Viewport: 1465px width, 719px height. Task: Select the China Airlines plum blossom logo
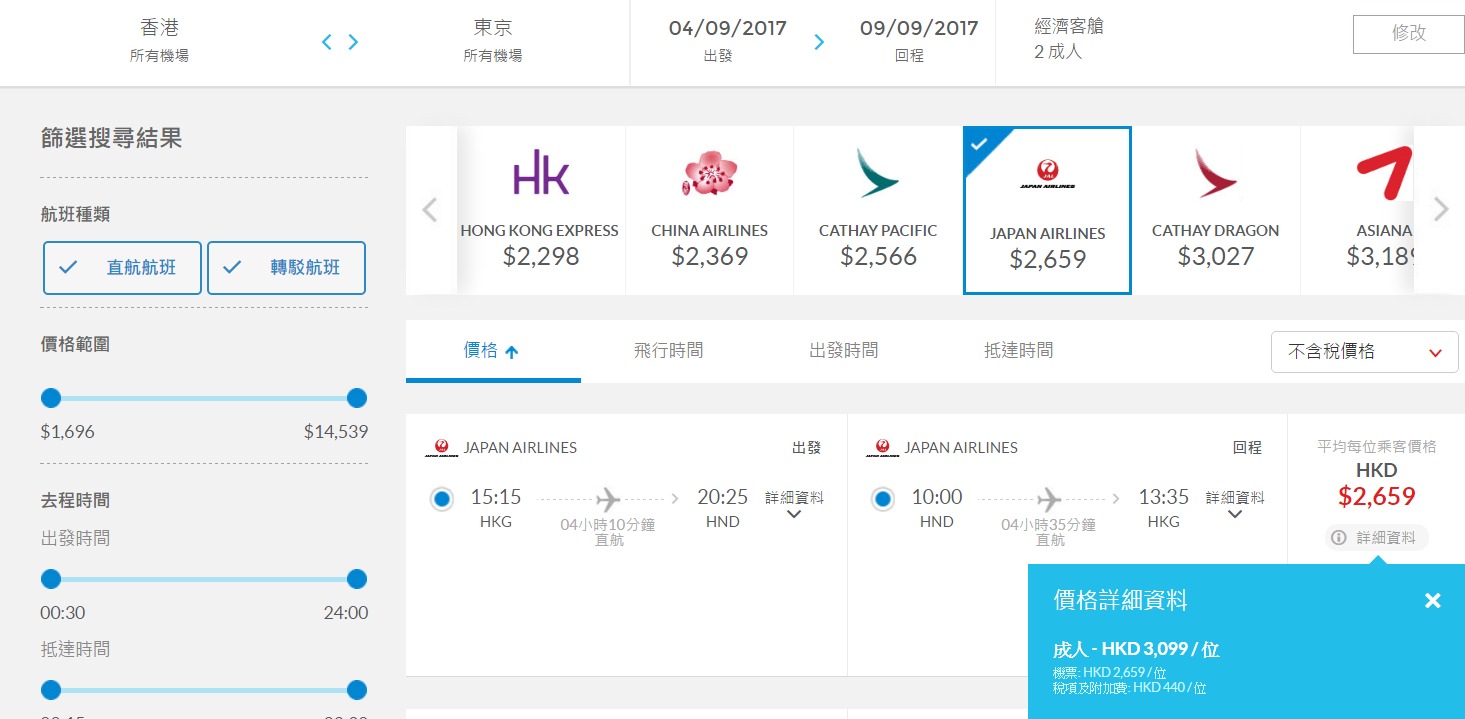[x=709, y=173]
